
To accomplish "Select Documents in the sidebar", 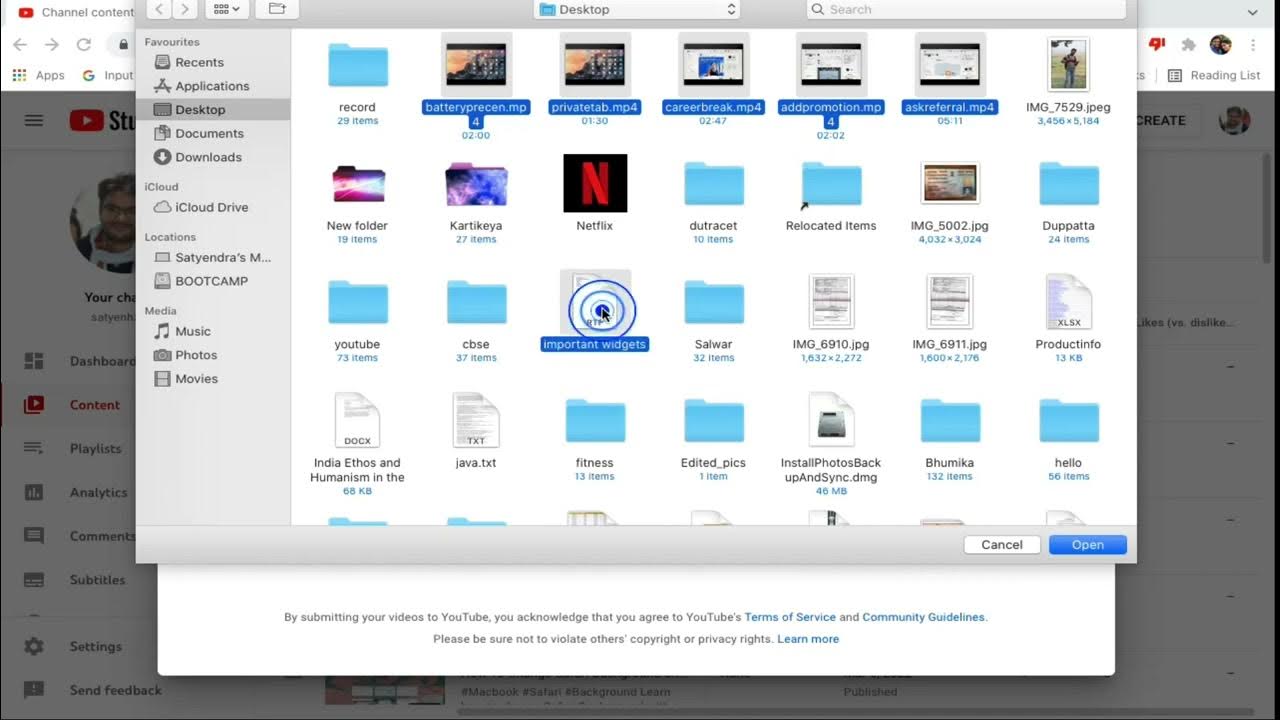I will pyautogui.click(x=209, y=133).
